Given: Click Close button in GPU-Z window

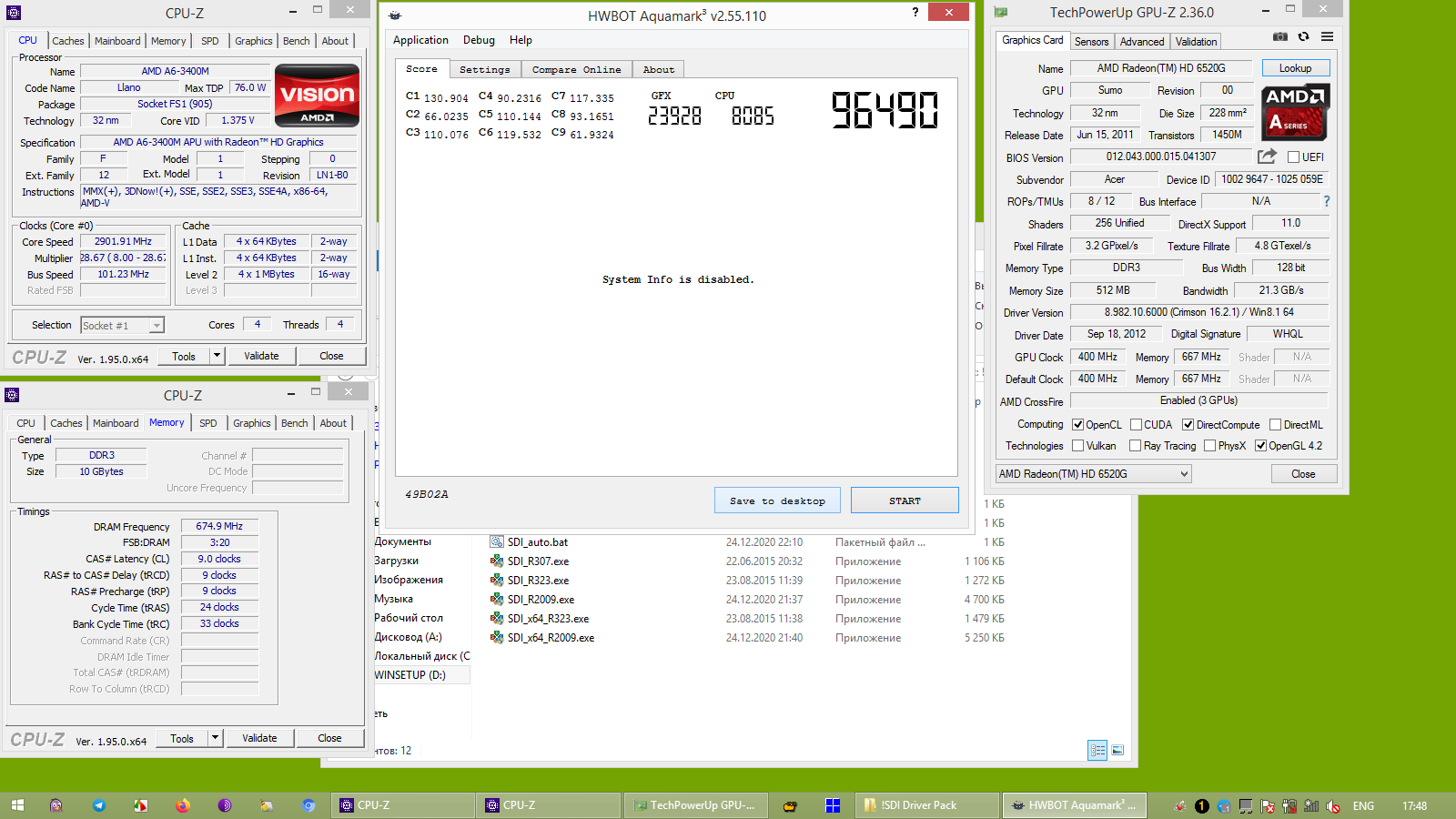Looking at the screenshot, I should [x=1303, y=474].
